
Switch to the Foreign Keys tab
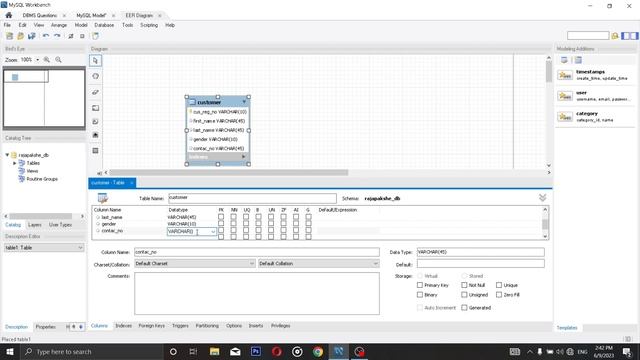point(151,326)
